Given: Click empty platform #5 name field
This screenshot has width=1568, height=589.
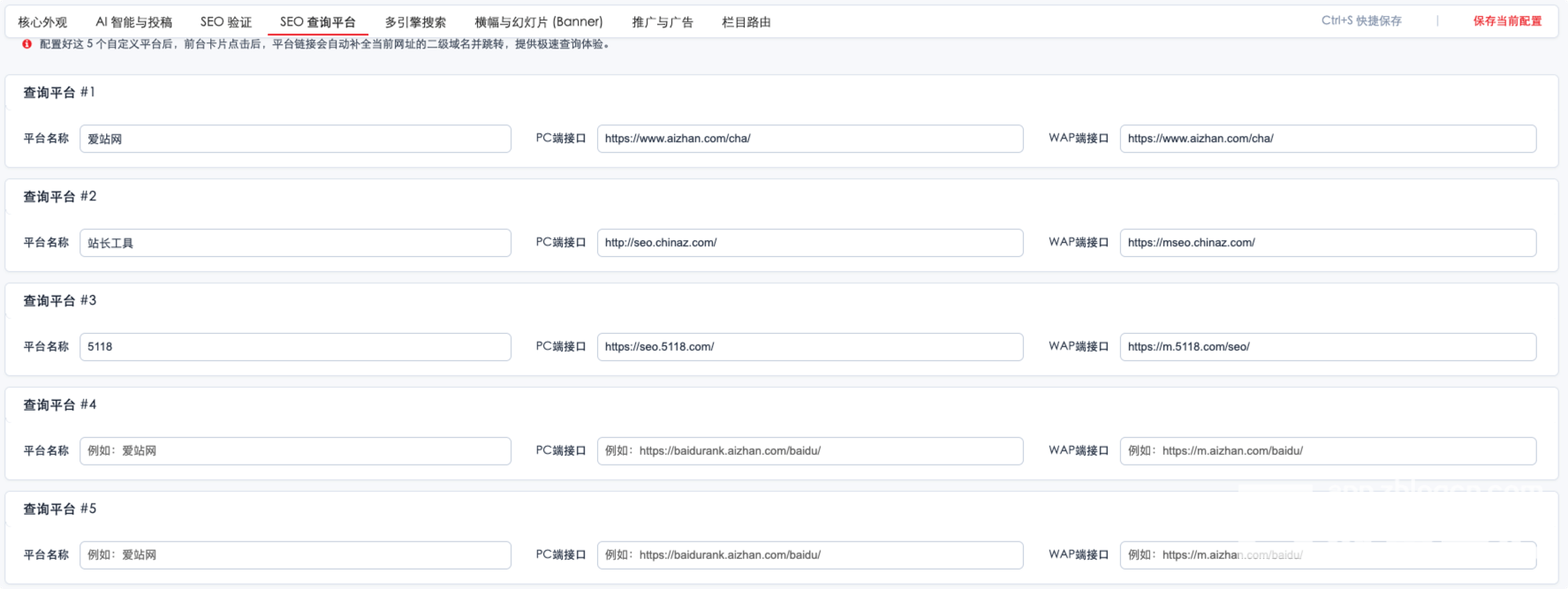Looking at the screenshot, I should click(x=295, y=555).
